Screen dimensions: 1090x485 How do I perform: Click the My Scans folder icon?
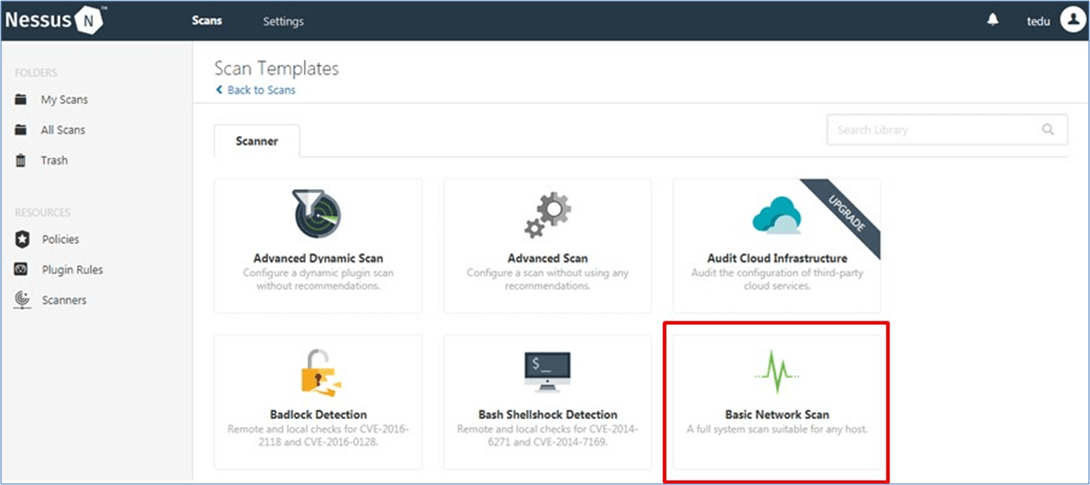point(21,99)
